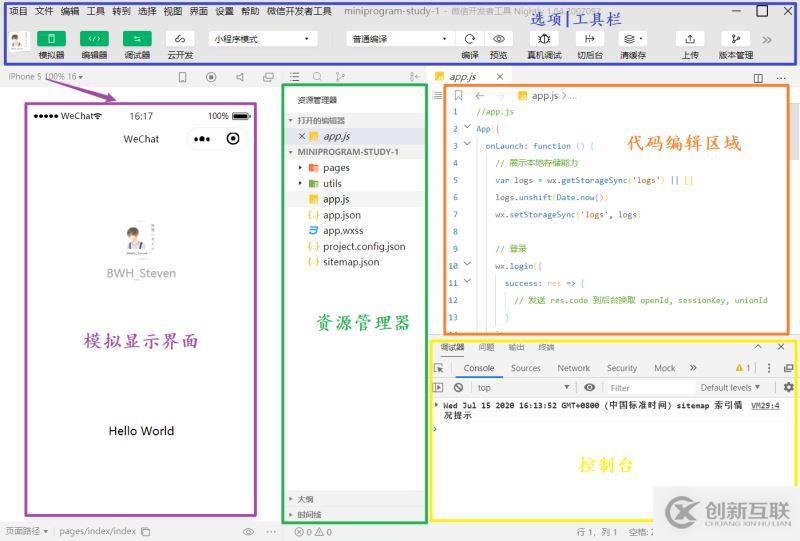
Task: Open the 云开发 cloud development tool
Action: 180,38
